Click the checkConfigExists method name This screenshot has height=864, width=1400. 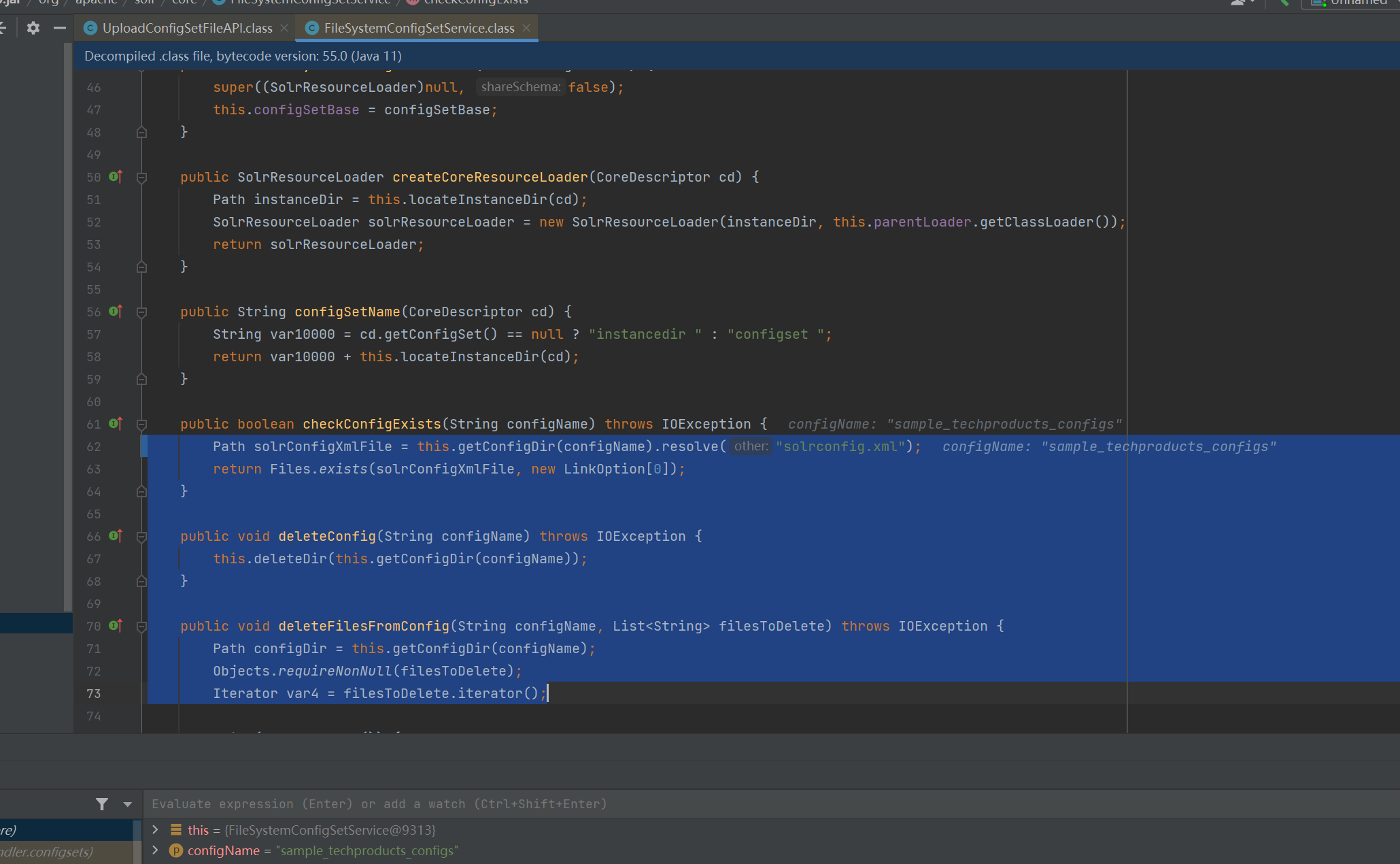pos(372,424)
